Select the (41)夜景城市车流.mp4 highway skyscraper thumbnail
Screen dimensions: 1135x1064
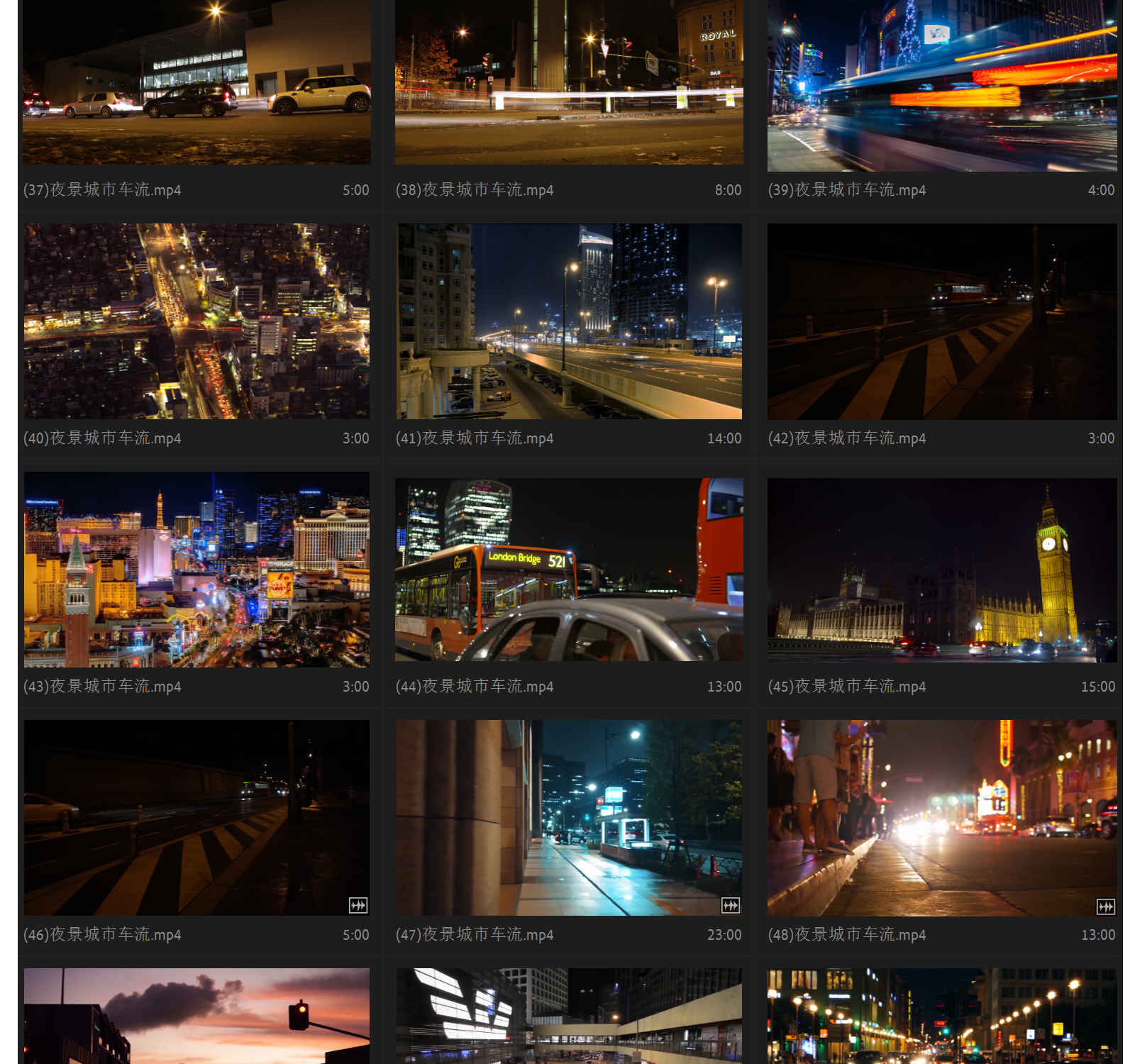click(569, 321)
